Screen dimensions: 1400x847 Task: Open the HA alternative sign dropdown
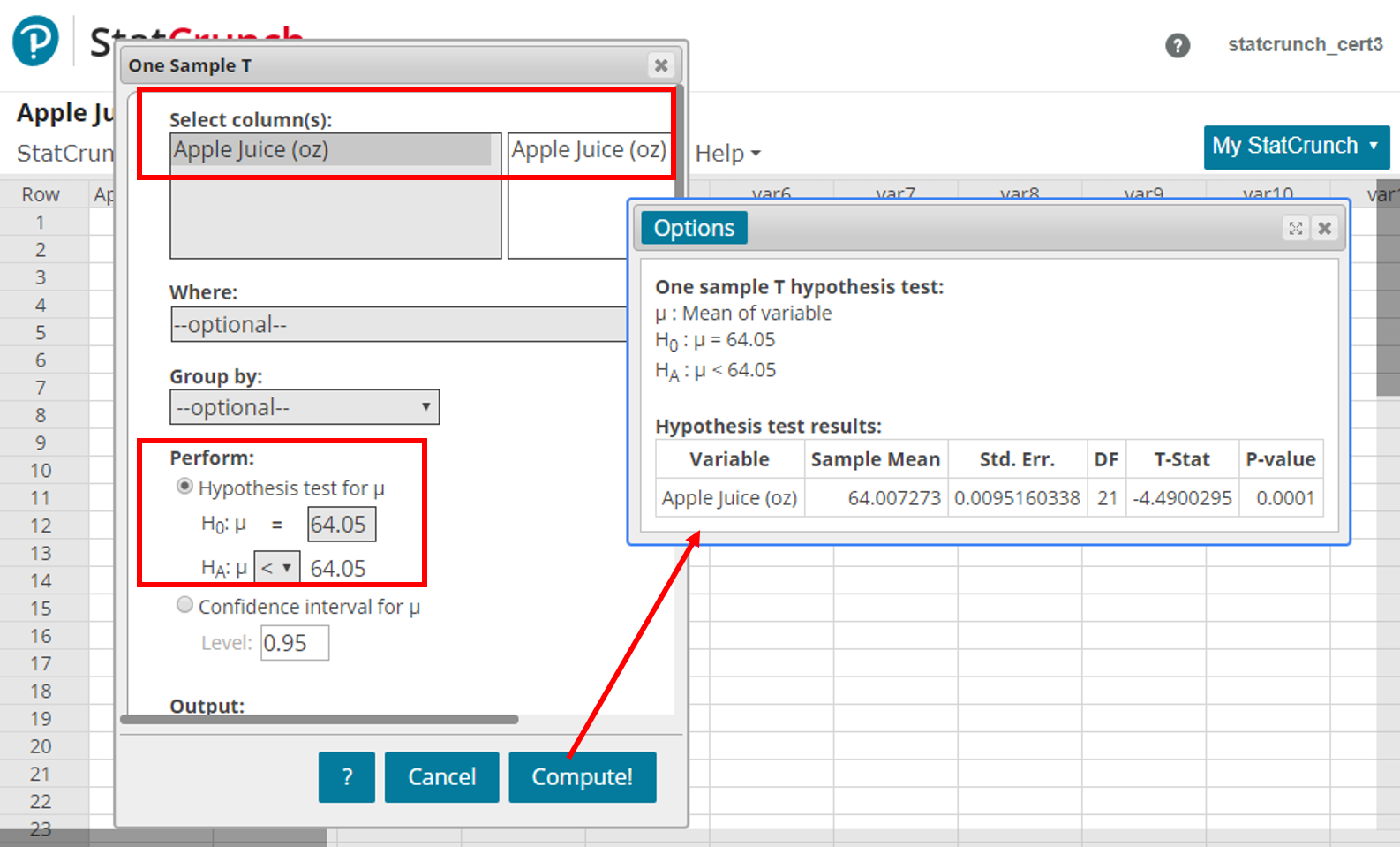277,568
